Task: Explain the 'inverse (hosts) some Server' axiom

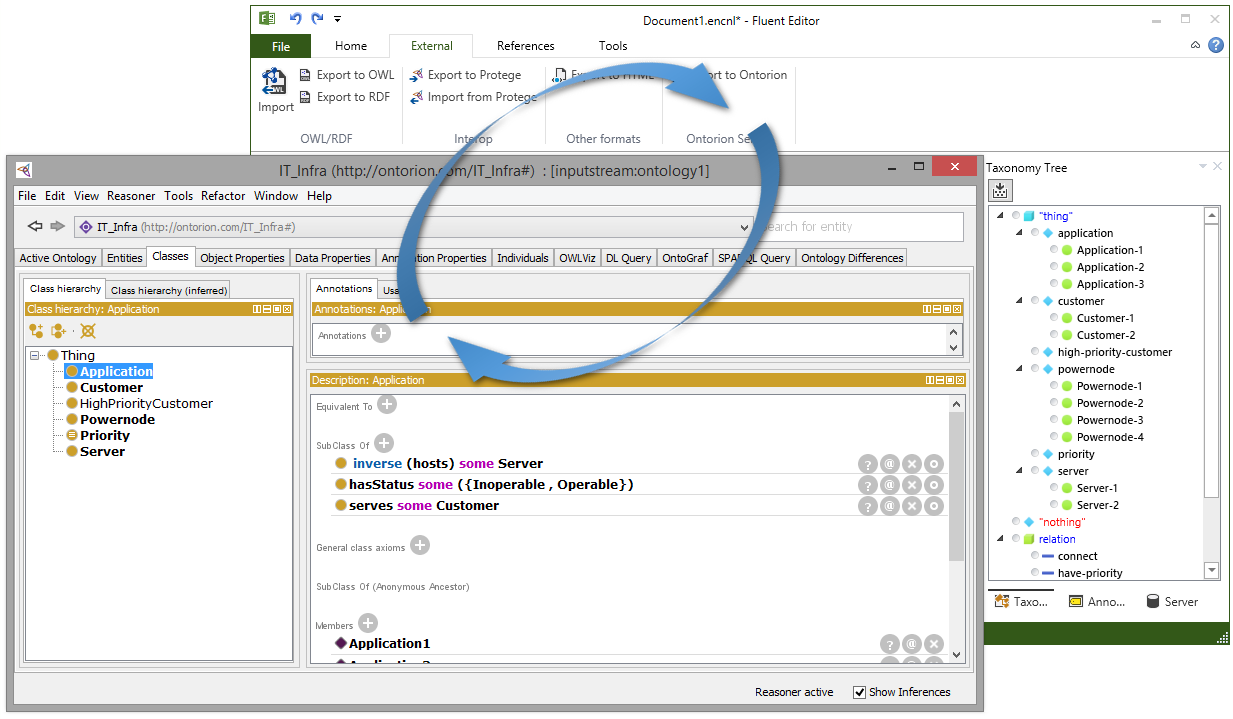Action: 867,463
